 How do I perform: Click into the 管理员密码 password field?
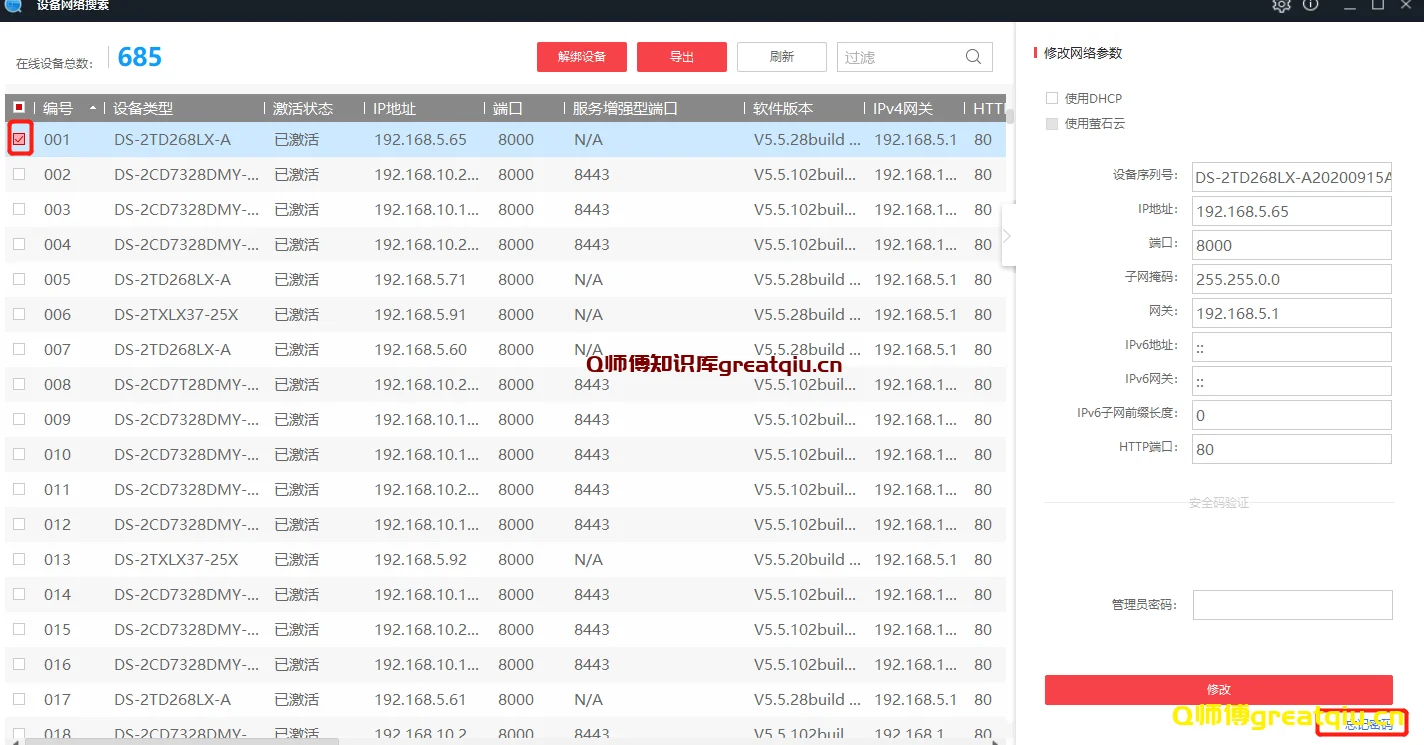click(x=1291, y=605)
